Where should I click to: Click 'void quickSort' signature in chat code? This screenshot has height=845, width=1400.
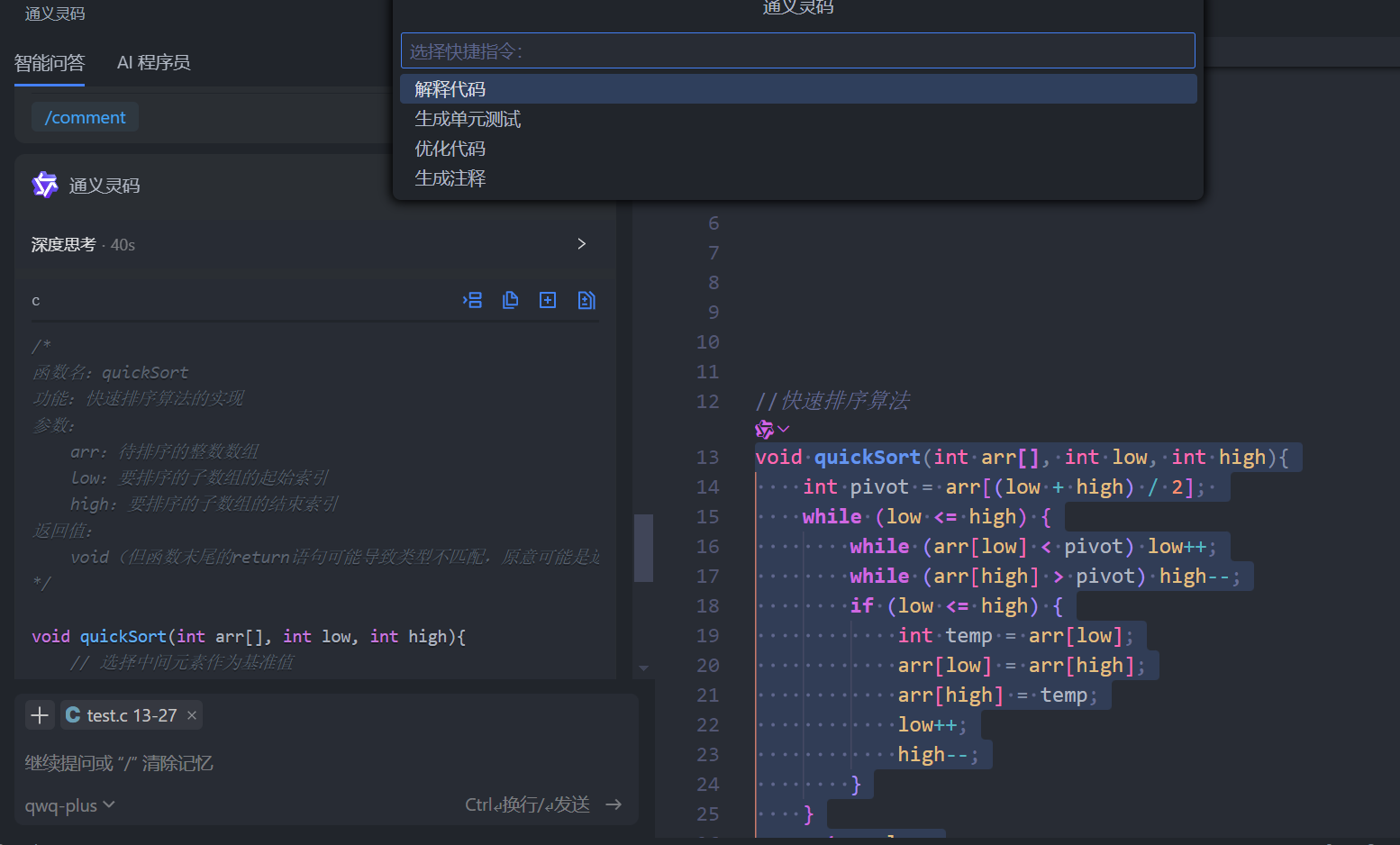pyautogui.click(x=249, y=637)
